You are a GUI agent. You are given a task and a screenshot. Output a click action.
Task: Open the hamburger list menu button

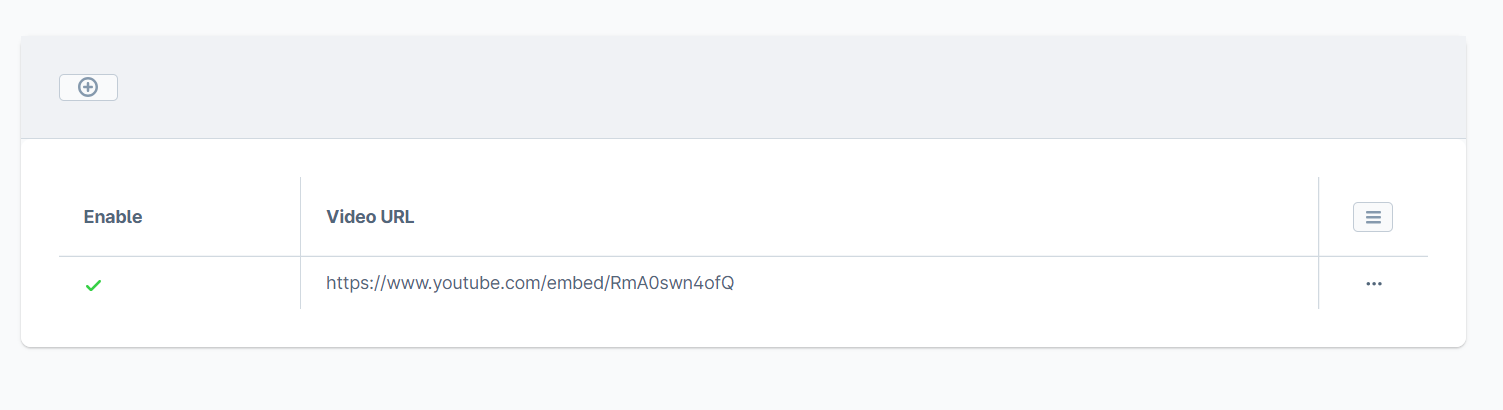point(1372,217)
